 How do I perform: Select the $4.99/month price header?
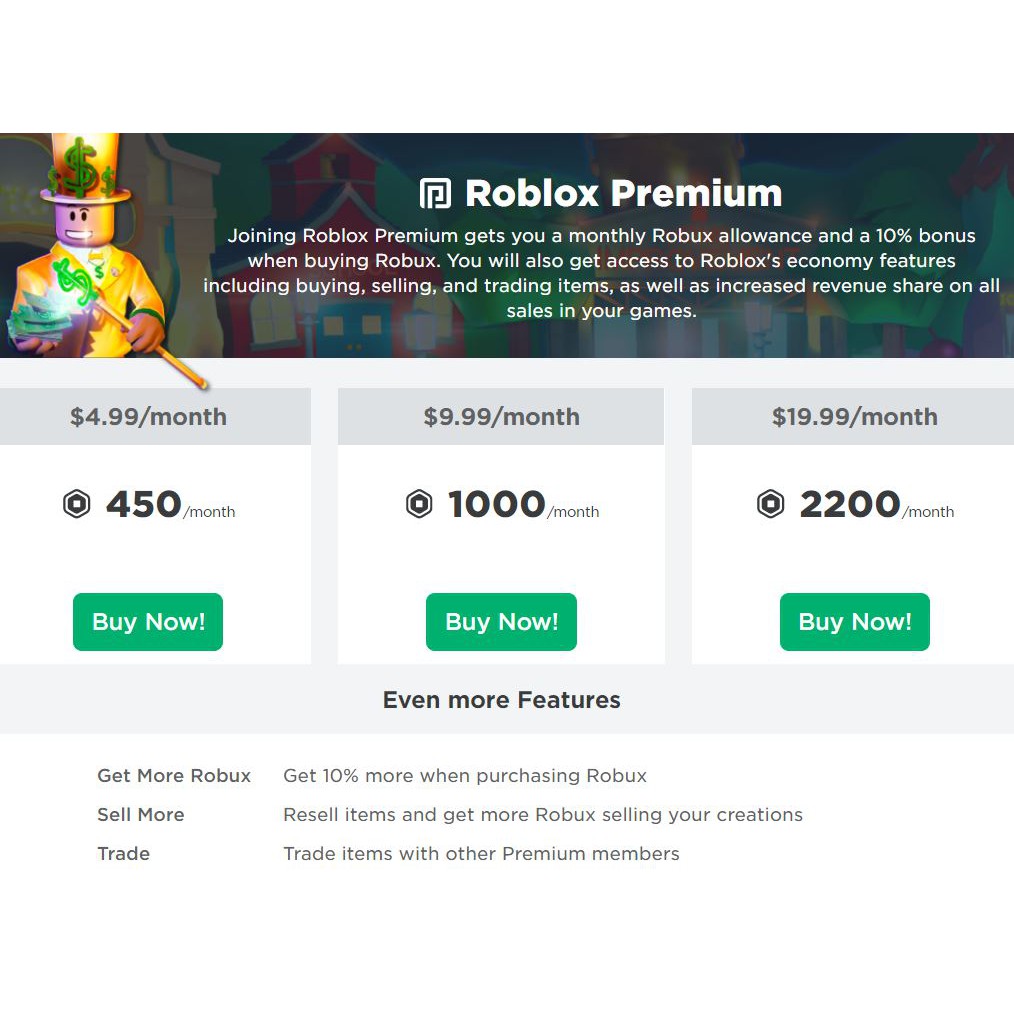click(148, 417)
